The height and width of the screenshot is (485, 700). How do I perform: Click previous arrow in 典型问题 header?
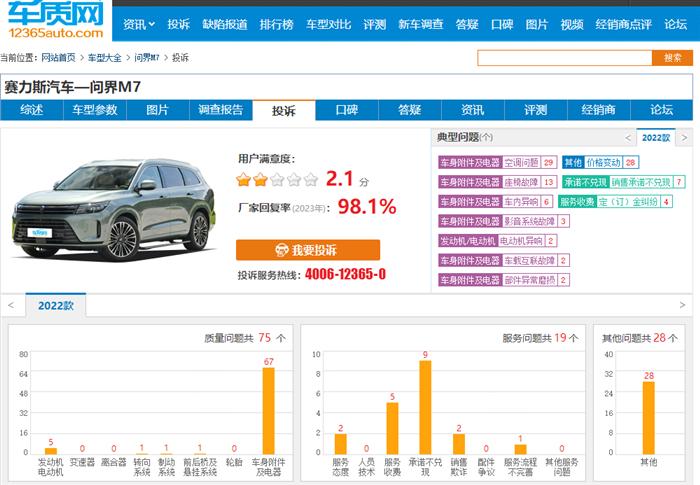[628, 138]
